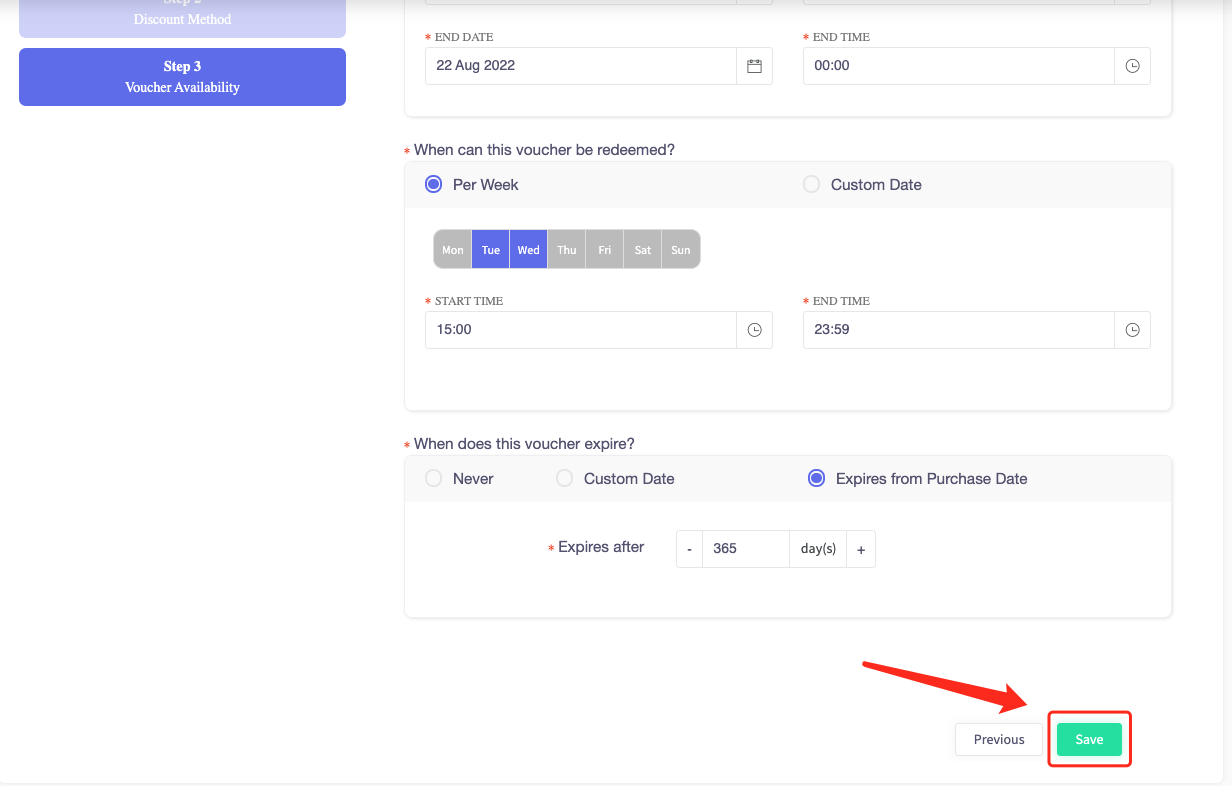Click 'When can this voucher be redeemed?' label
This screenshot has height=786, width=1232.
point(544,150)
